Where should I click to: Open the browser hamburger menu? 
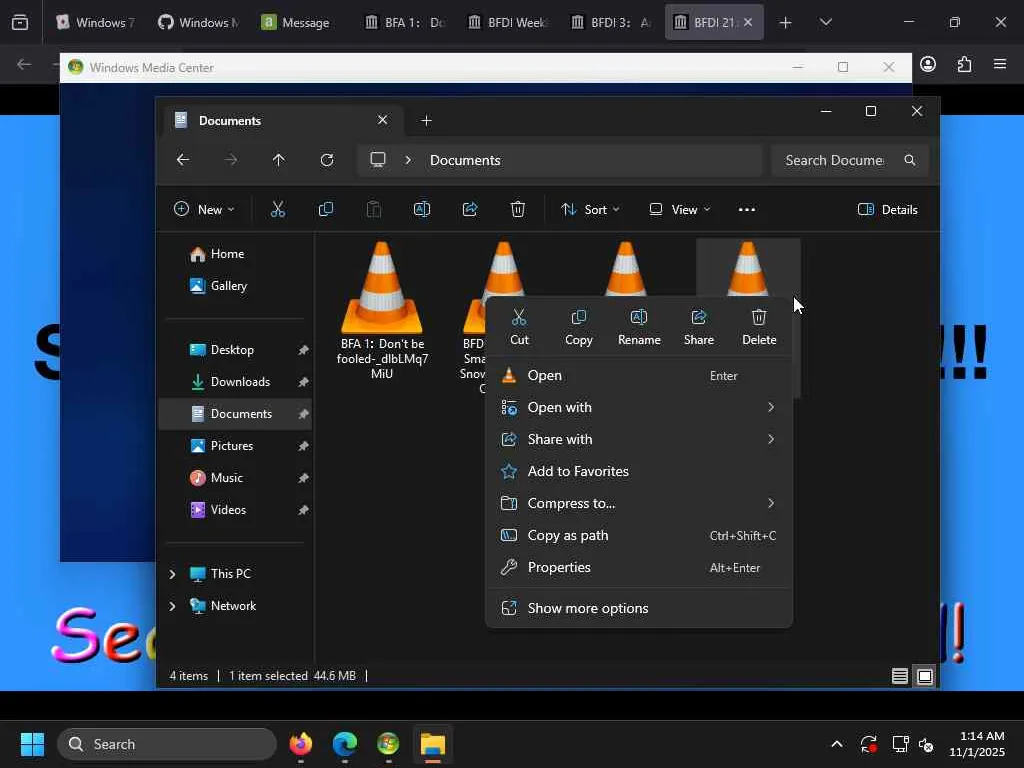pos(1000,64)
